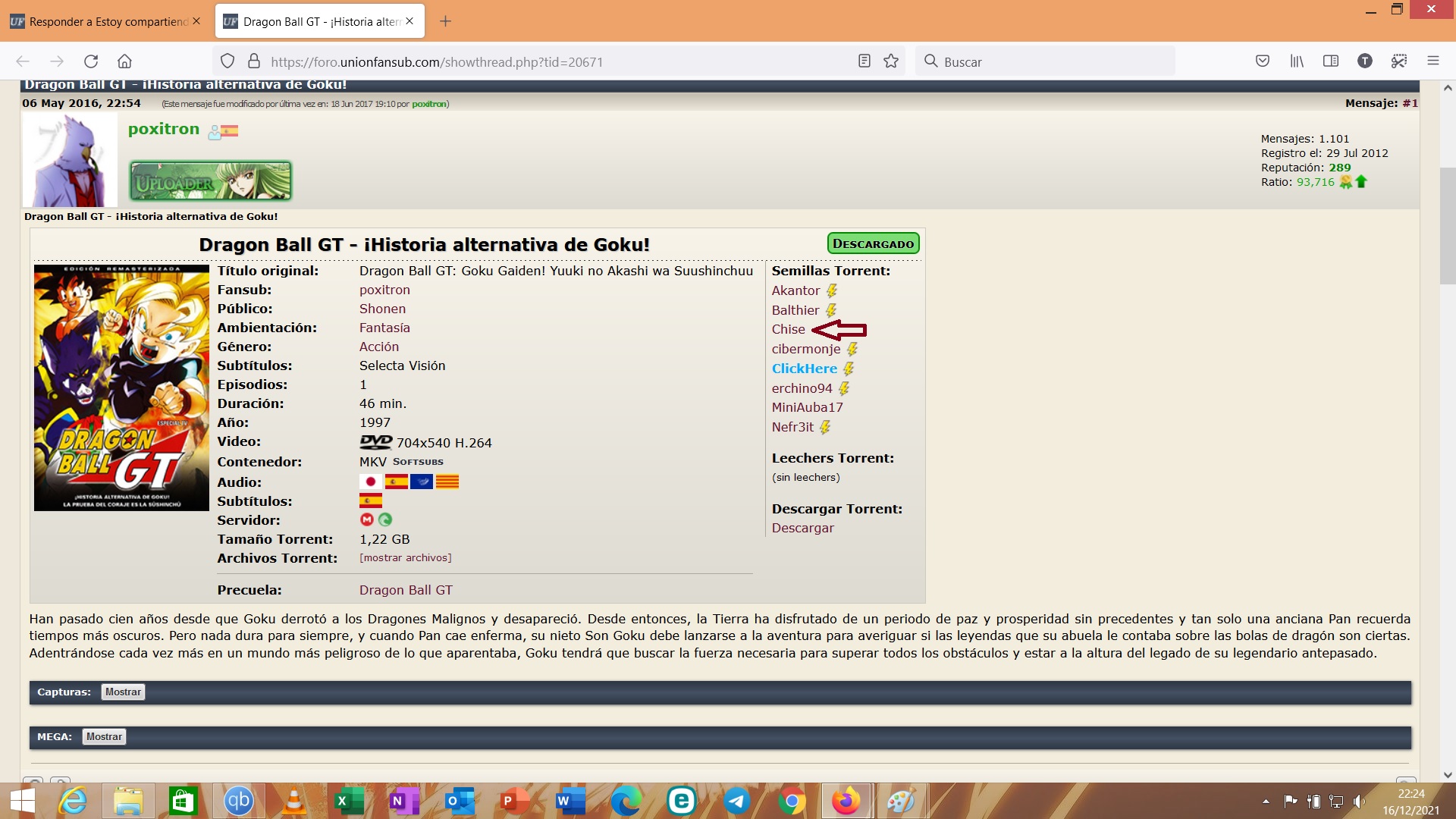Reload the current page

click(x=91, y=61)
